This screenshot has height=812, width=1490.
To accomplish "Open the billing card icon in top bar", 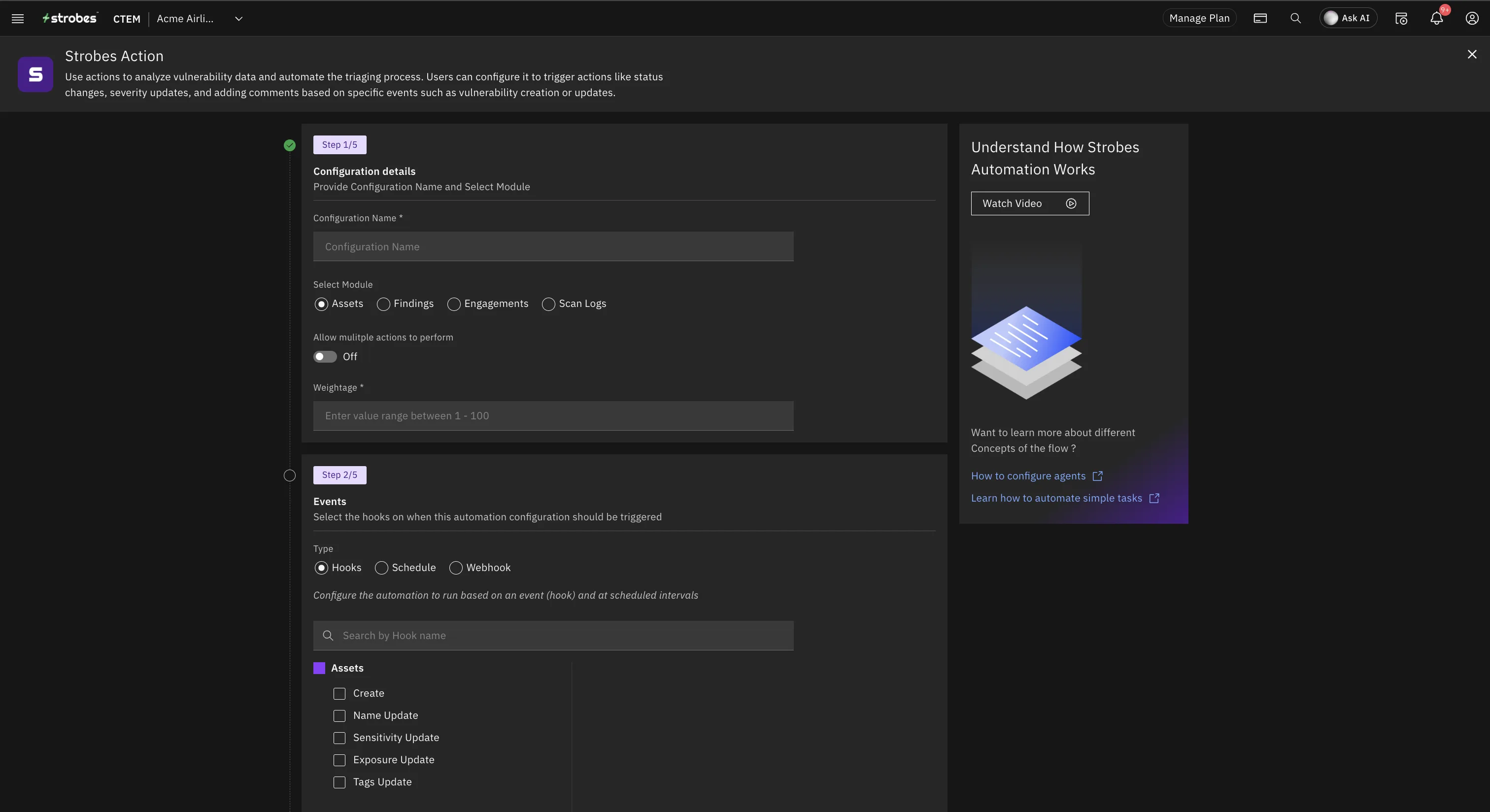I will coord(1260,18).
